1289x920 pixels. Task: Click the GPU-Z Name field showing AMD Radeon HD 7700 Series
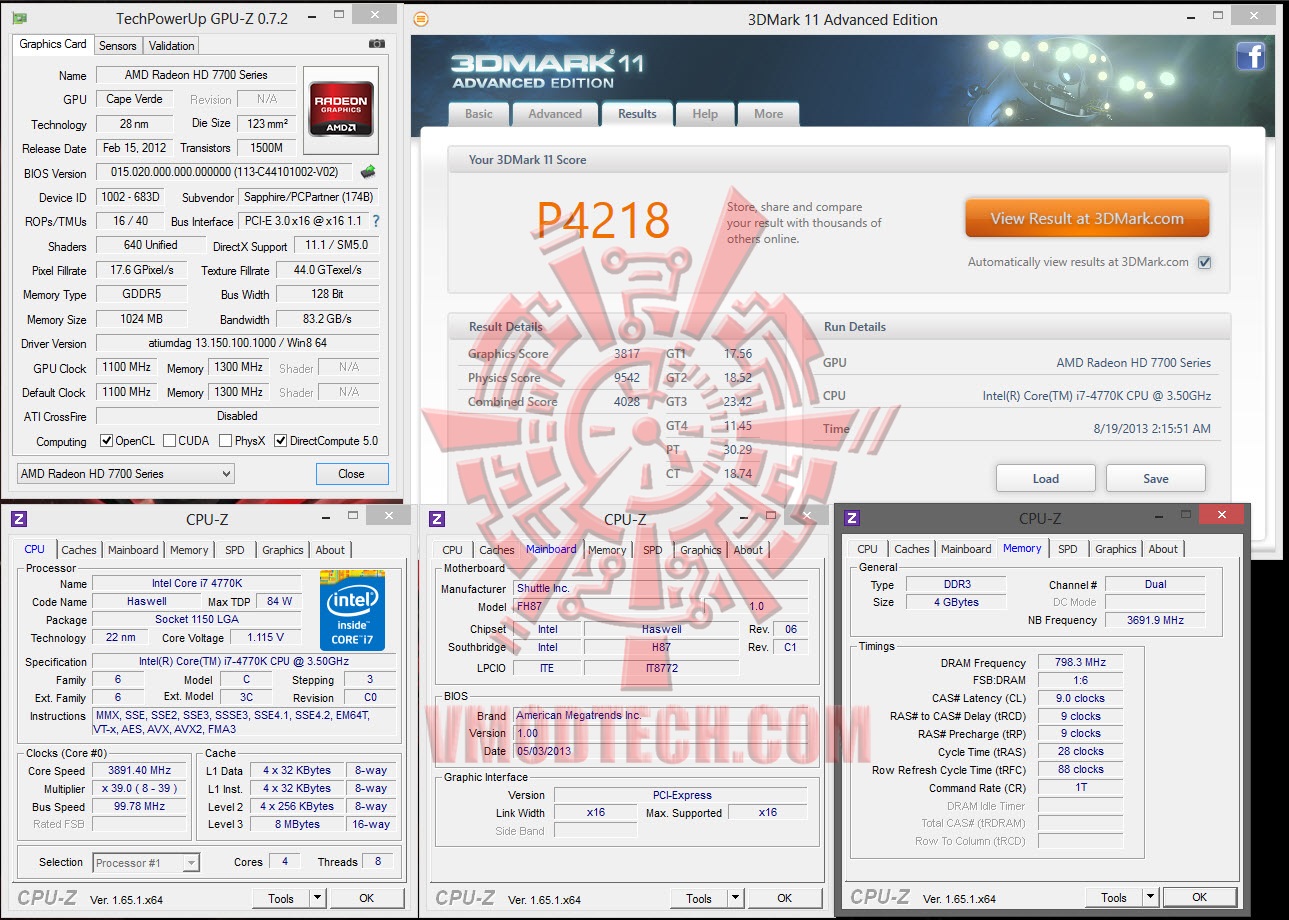coord(196,75)
